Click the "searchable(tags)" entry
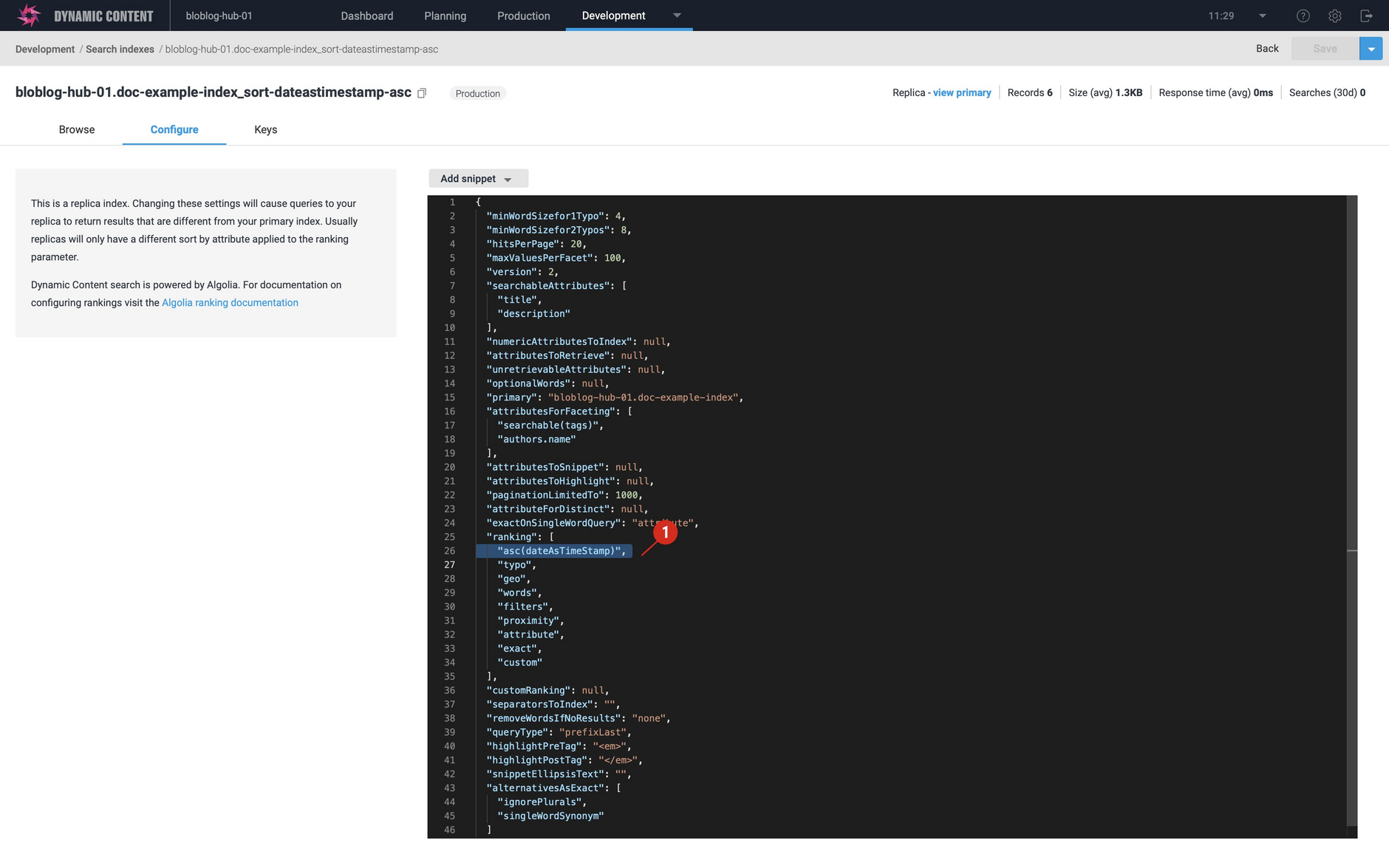This screenshot has height=868, width=1389. click(550, 426)
